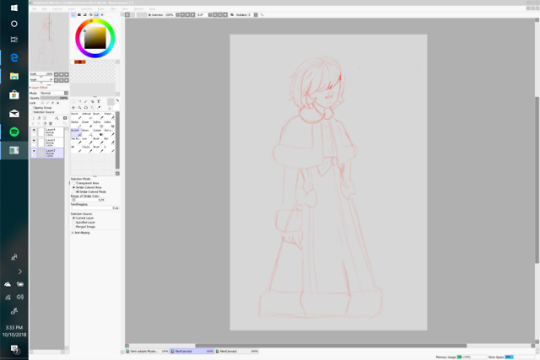The image size is (540, 360).
Task: Enable the Clipping Group checkbox
Action: click(x=32, y=108)
